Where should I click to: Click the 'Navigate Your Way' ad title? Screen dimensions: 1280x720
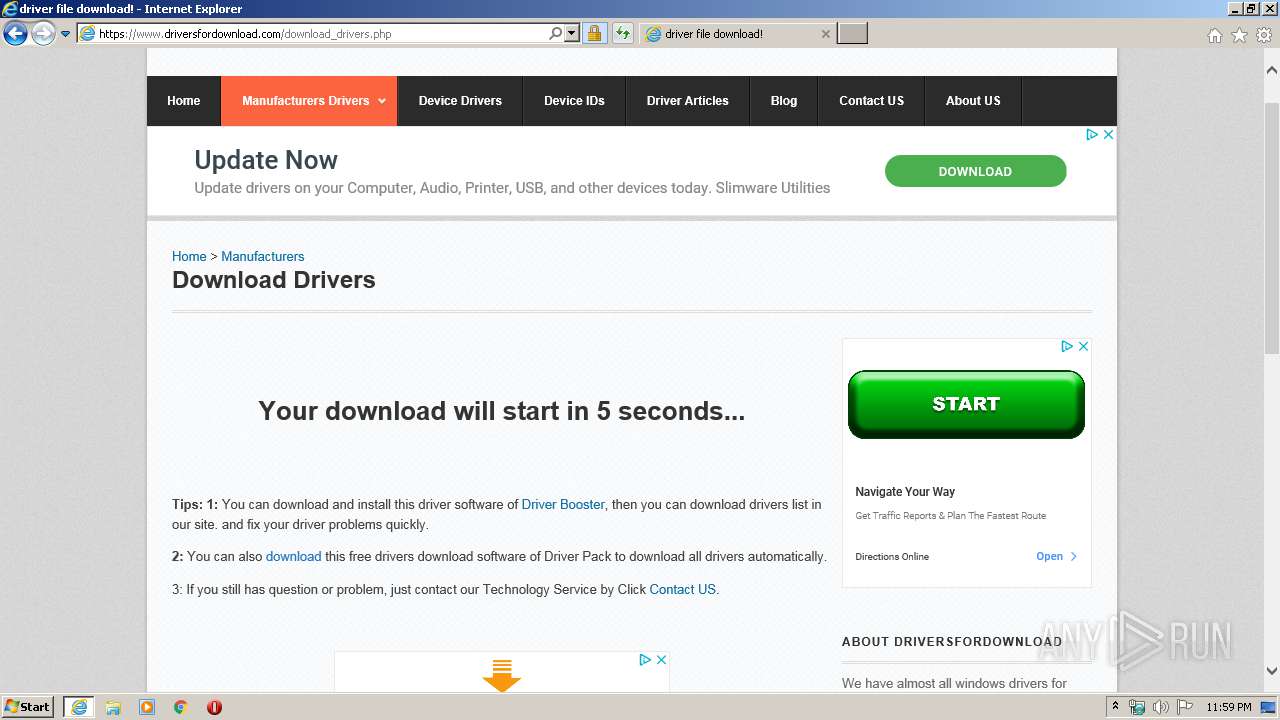coord(905,492)
